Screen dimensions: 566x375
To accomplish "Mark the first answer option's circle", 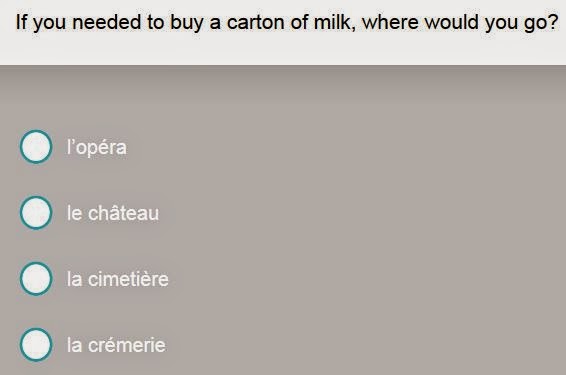I will 36,147.
